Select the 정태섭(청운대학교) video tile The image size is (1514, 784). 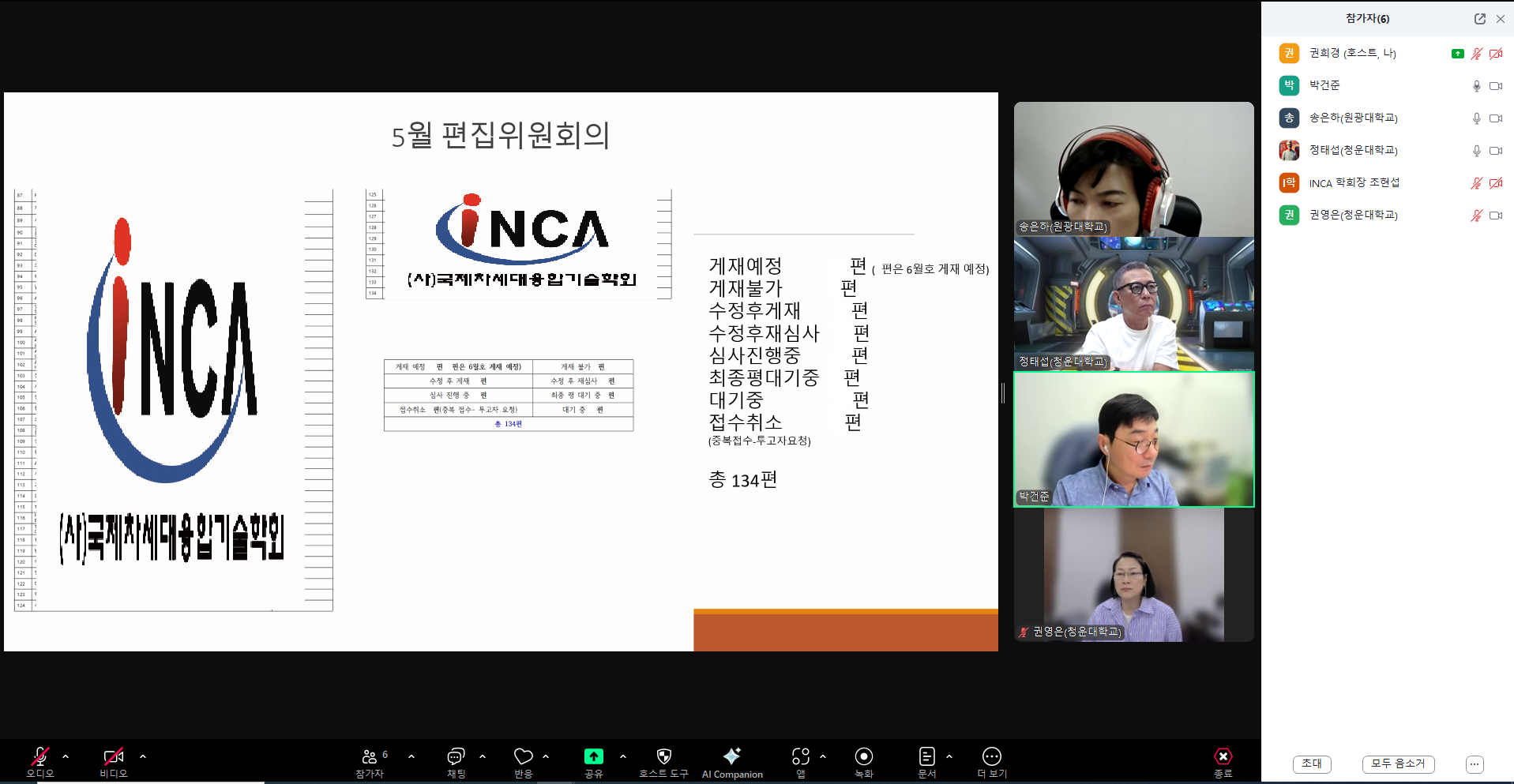pos(1134,304)
